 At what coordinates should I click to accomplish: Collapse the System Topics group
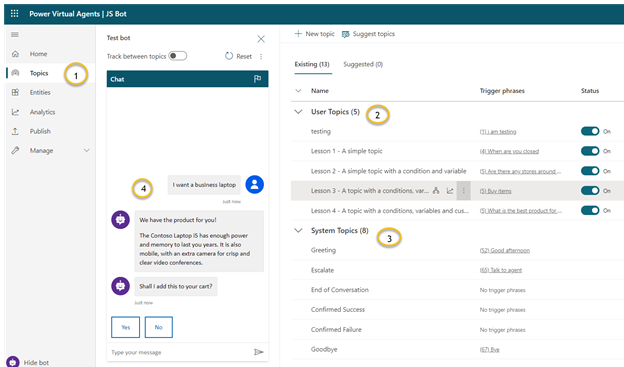coord(298,230)
